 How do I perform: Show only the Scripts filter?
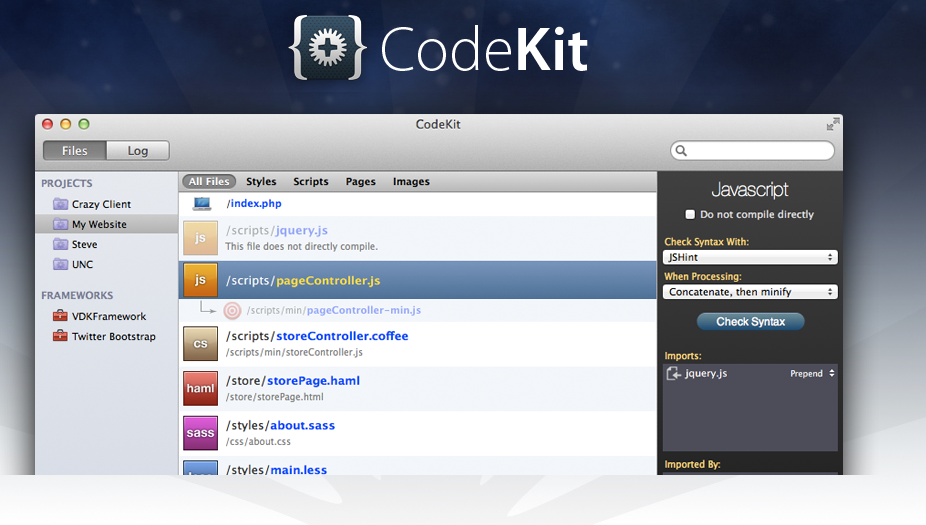(311, 181)
